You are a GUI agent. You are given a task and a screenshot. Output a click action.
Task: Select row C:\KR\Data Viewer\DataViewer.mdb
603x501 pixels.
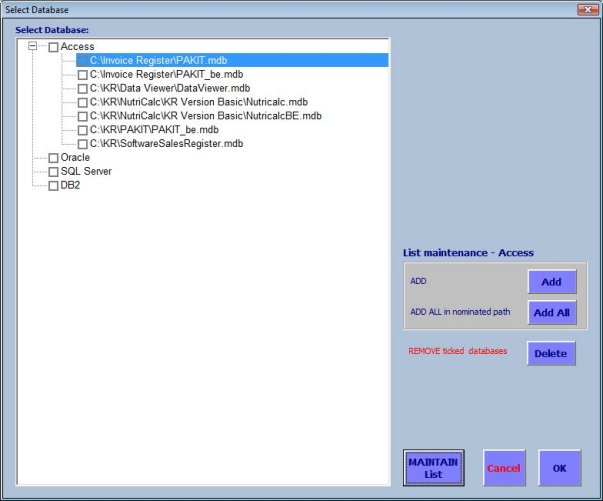tap(170, 88)
